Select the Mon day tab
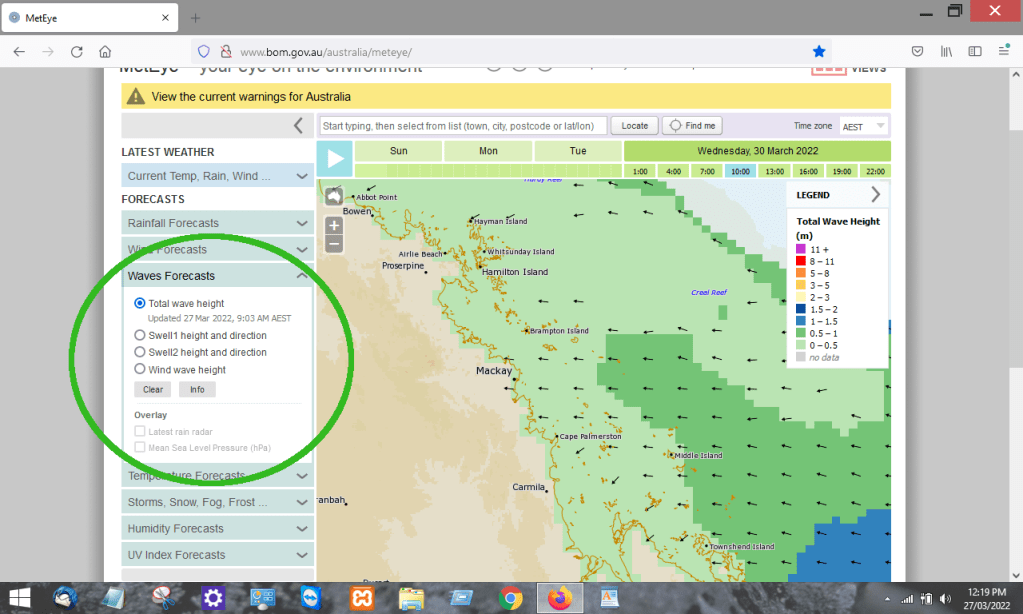 [x=488, y=151]
